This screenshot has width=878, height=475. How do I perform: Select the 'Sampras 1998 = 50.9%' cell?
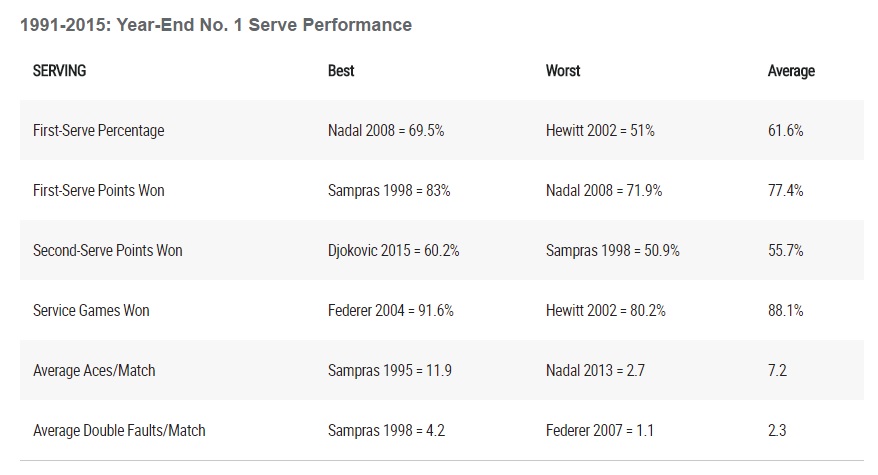click(613, 251)
